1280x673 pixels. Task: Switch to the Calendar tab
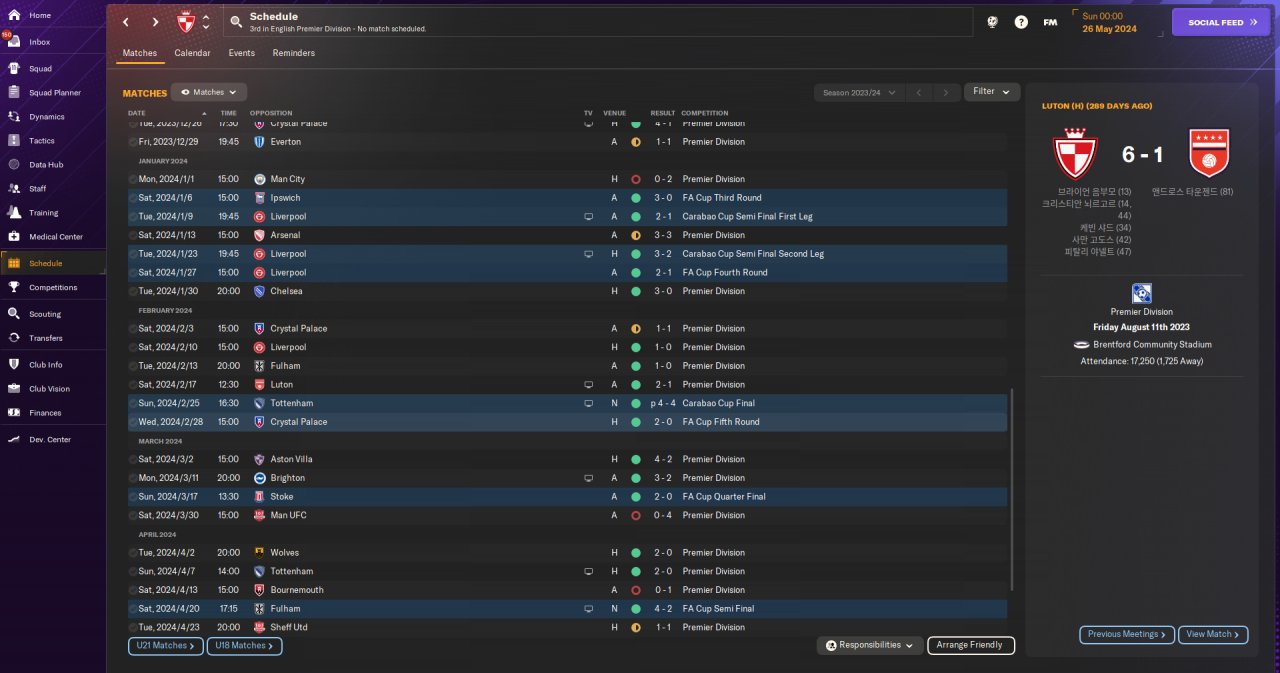pyautogui.click(x=192, y=53)
